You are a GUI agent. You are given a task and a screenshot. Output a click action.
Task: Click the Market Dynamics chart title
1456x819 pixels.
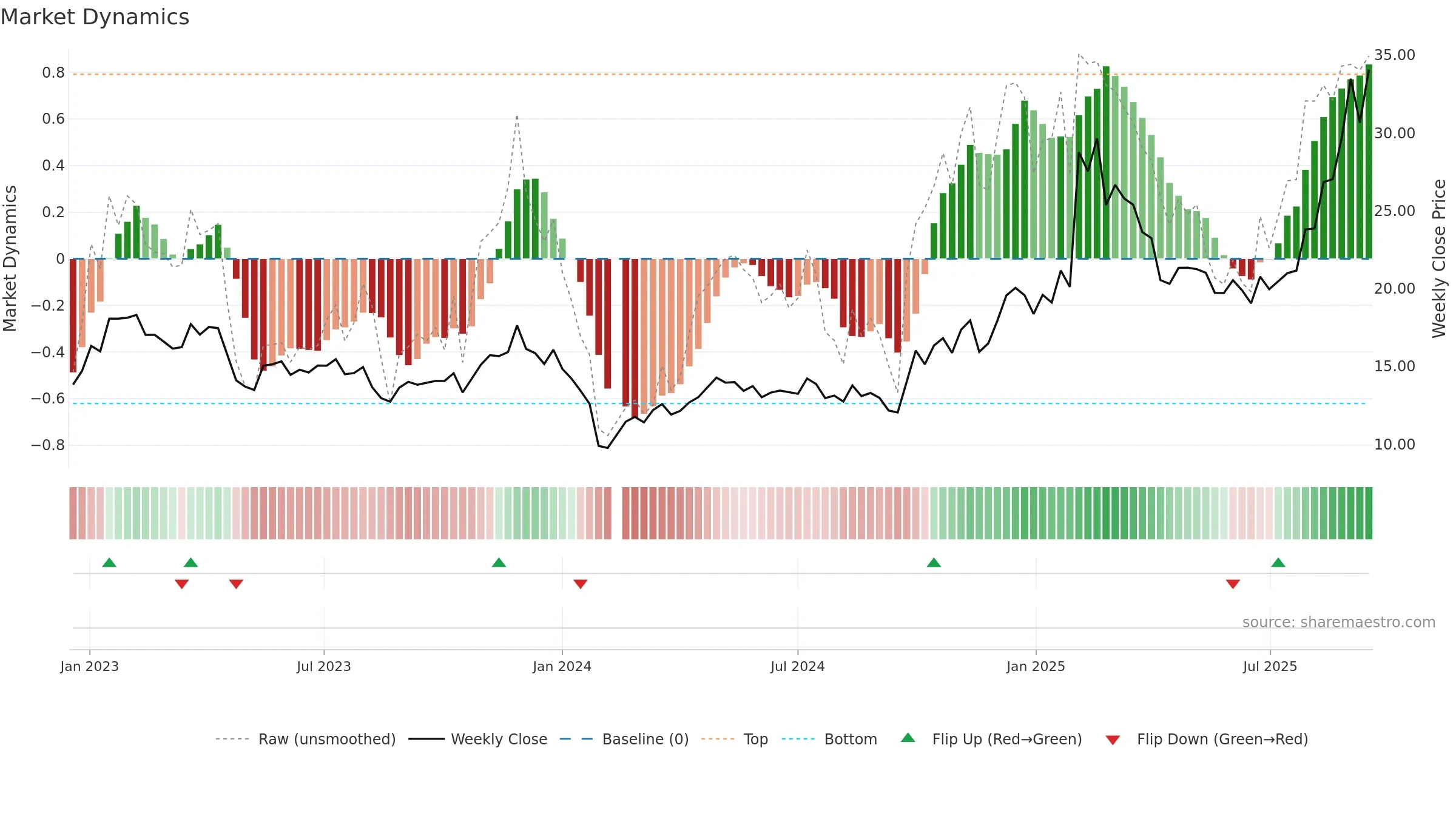(95, 17)
